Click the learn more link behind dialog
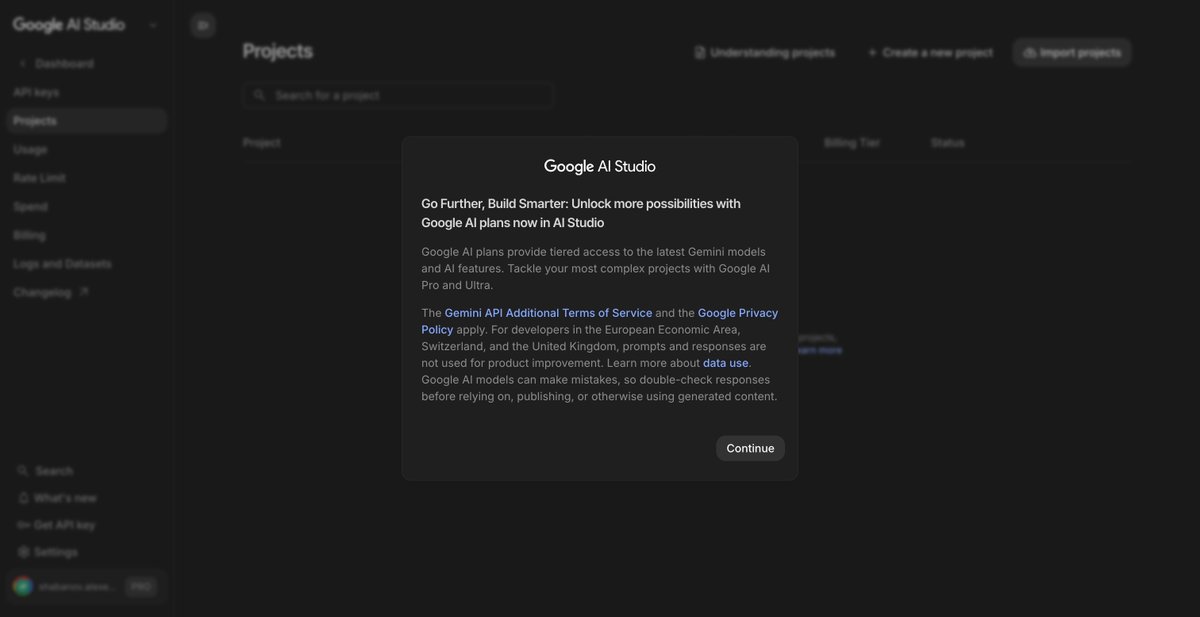The image size is (1200, 617). (x=820, y=350)
